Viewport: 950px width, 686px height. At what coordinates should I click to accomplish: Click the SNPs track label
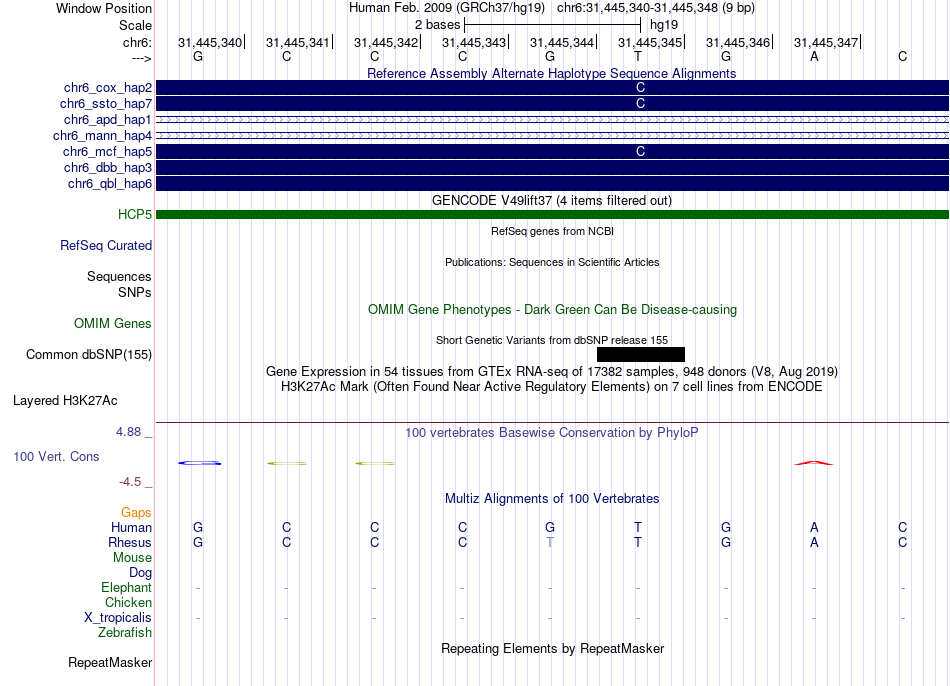pos(135,292)
